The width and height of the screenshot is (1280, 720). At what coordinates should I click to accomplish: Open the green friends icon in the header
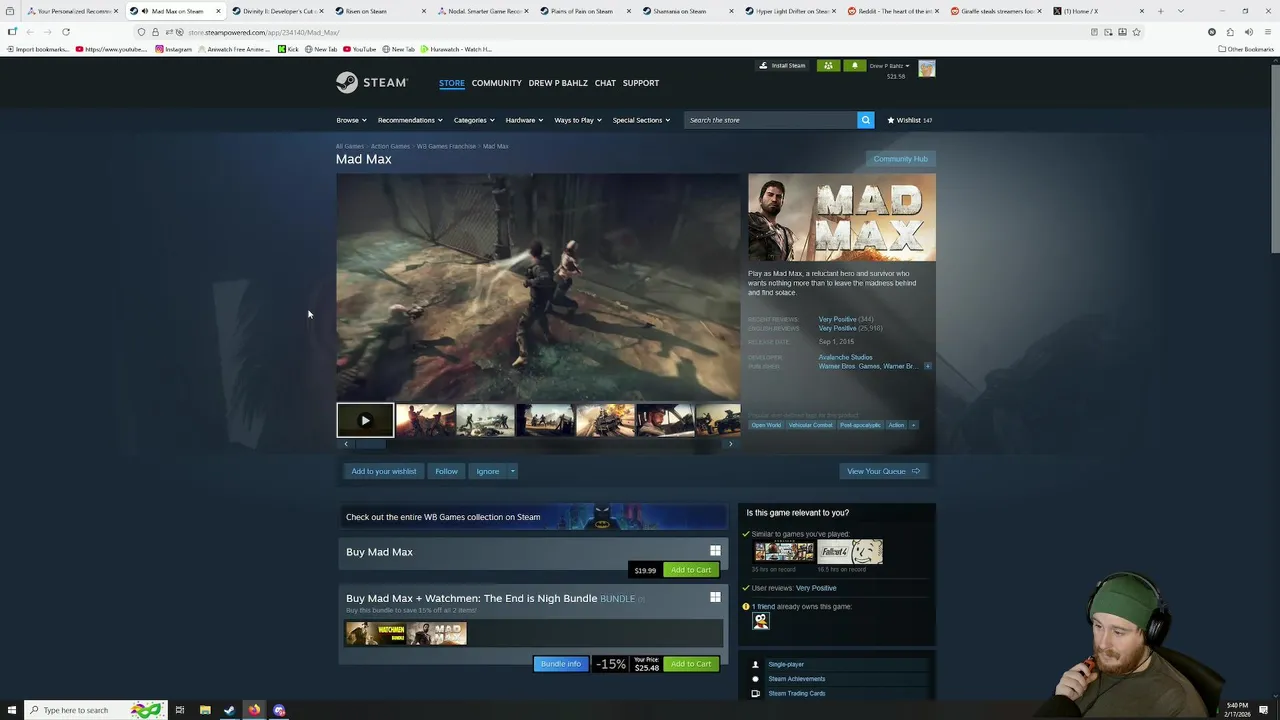tap(828, 66)
